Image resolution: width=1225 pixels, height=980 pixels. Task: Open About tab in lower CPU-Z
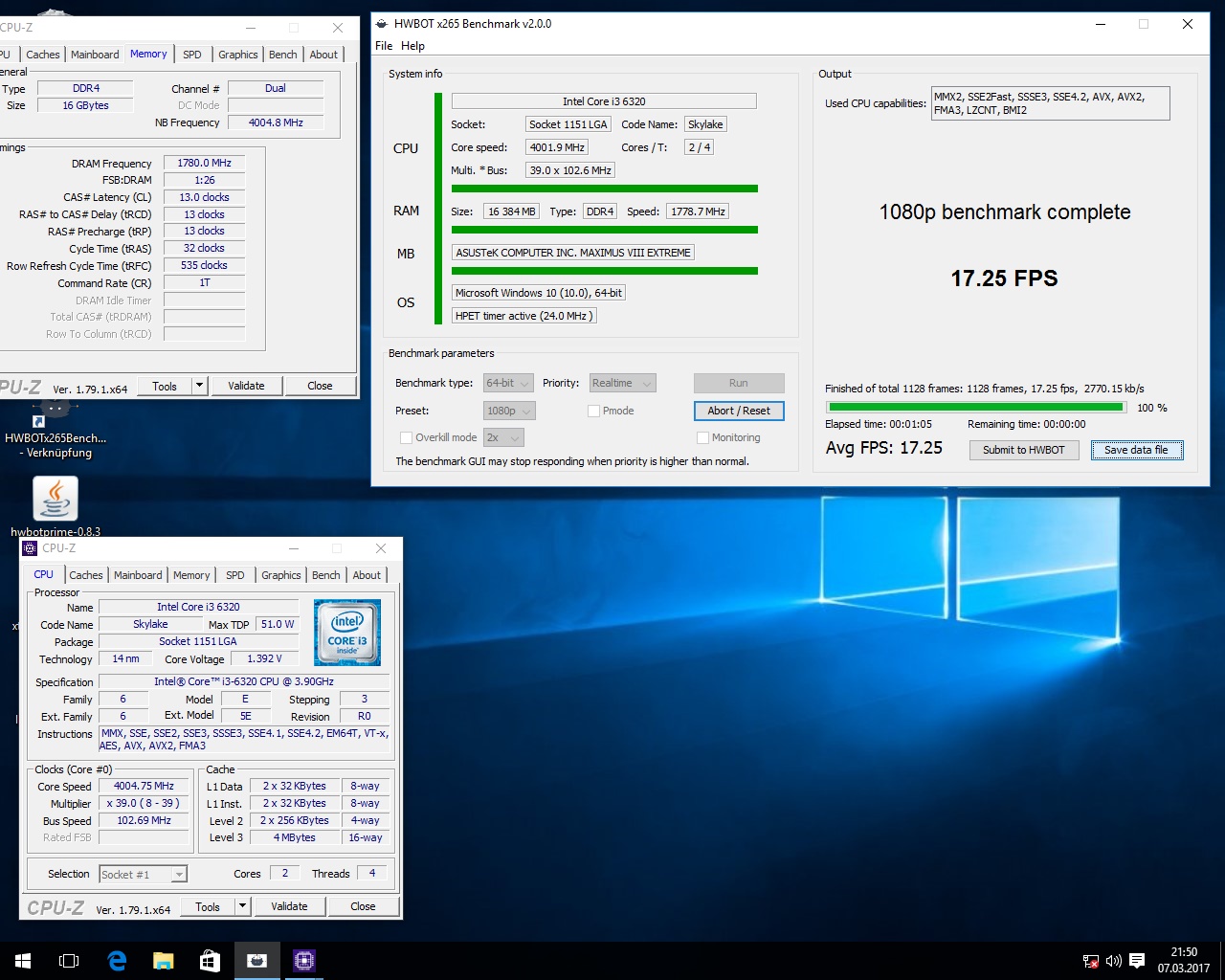[x=367, y=575]
